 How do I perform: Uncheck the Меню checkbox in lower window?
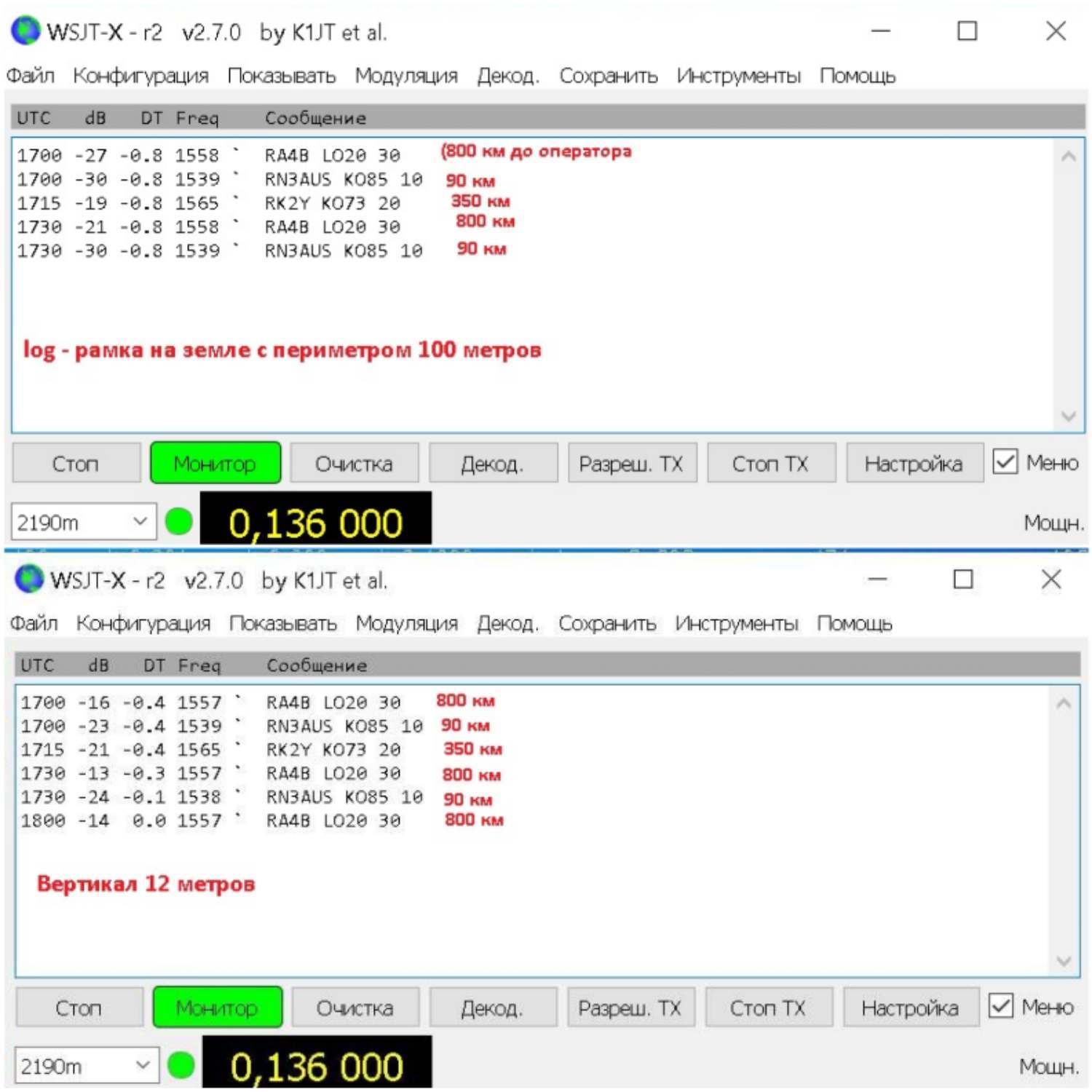pyautogui.click(x=1000, y=1006)
